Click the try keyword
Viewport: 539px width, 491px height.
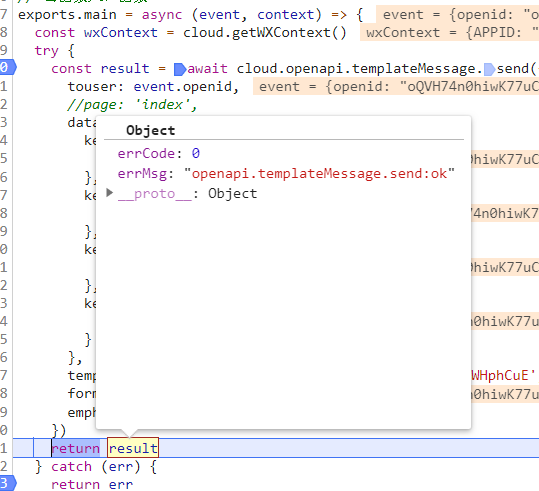tap(47, 51)
